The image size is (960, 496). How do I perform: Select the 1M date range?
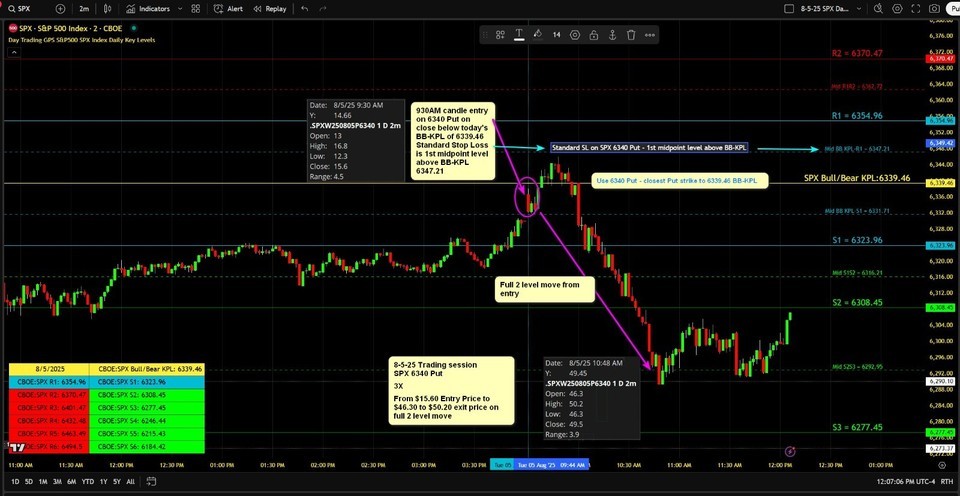point(43,482)
